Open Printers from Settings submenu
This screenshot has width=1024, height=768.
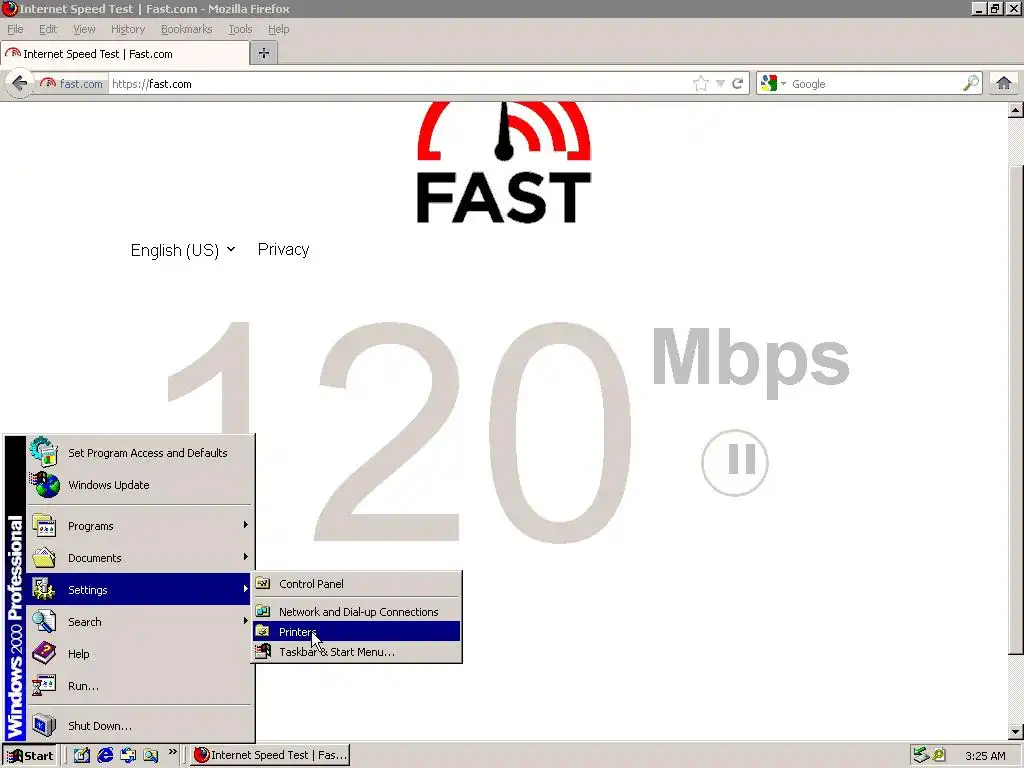[x=357, y=632]
